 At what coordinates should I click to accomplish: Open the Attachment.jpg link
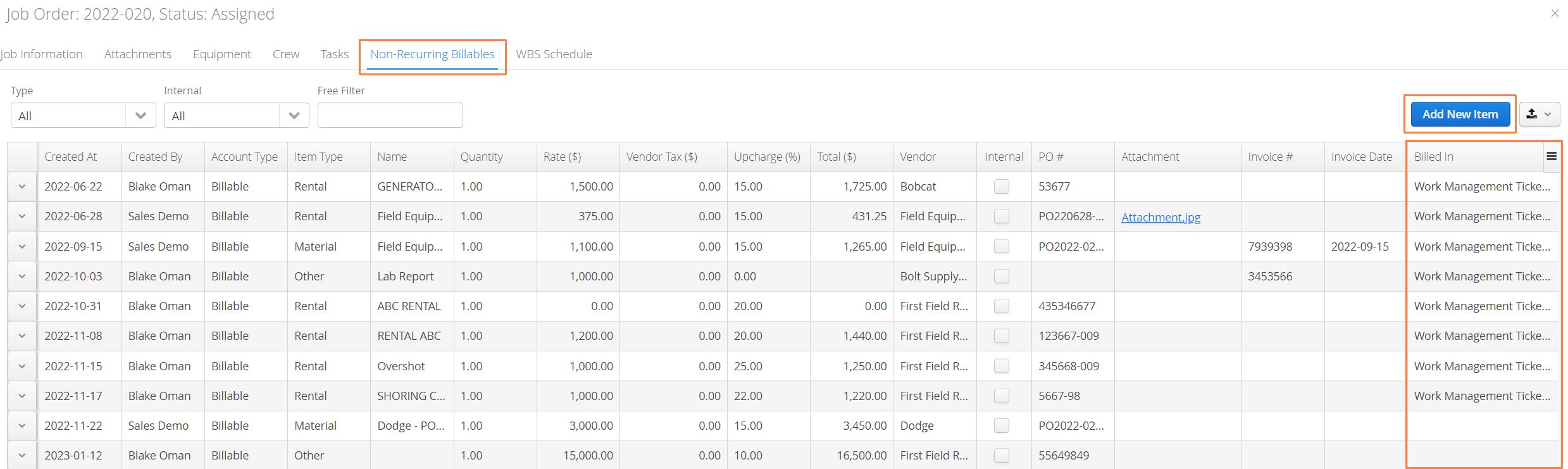[1160, 217]
